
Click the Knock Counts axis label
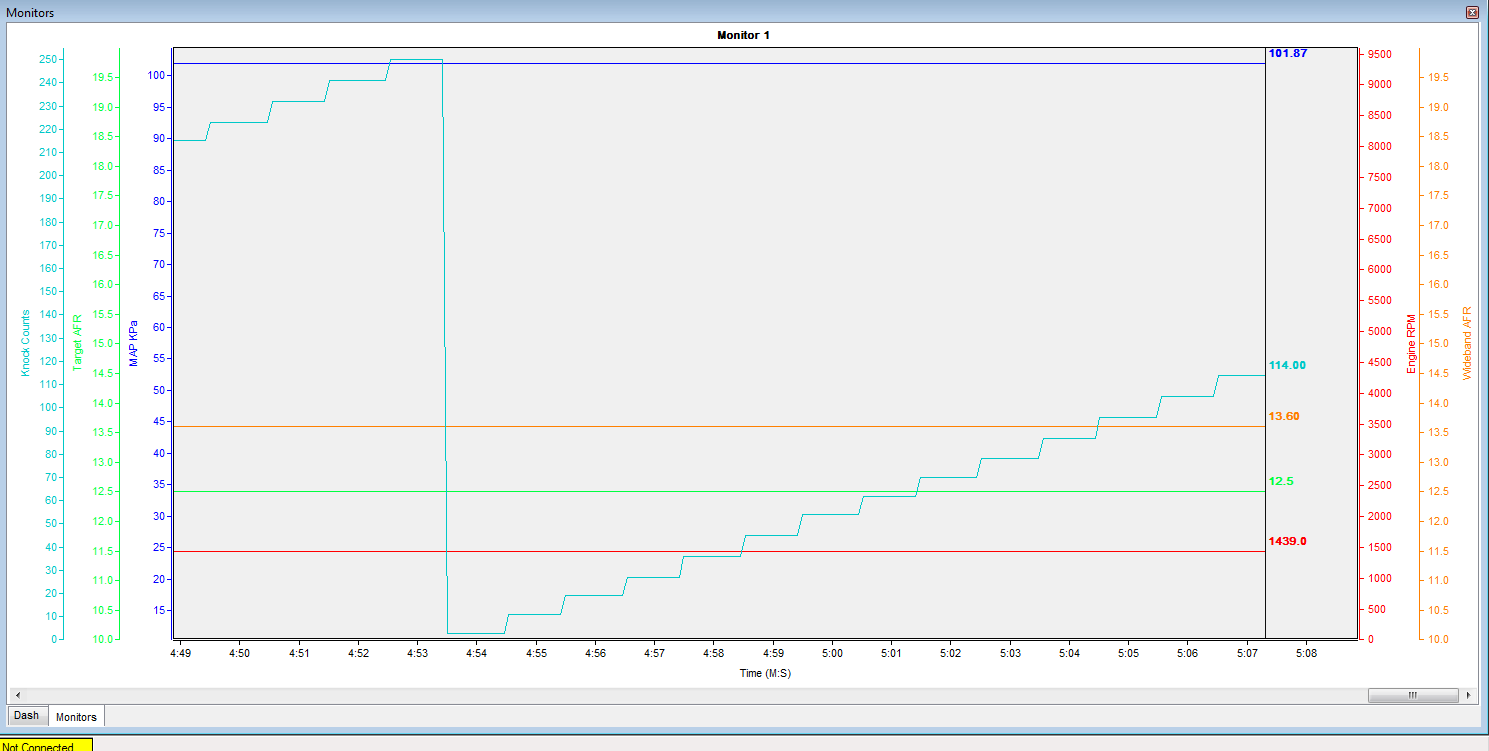pyautogui.click(x=26, y=342)
